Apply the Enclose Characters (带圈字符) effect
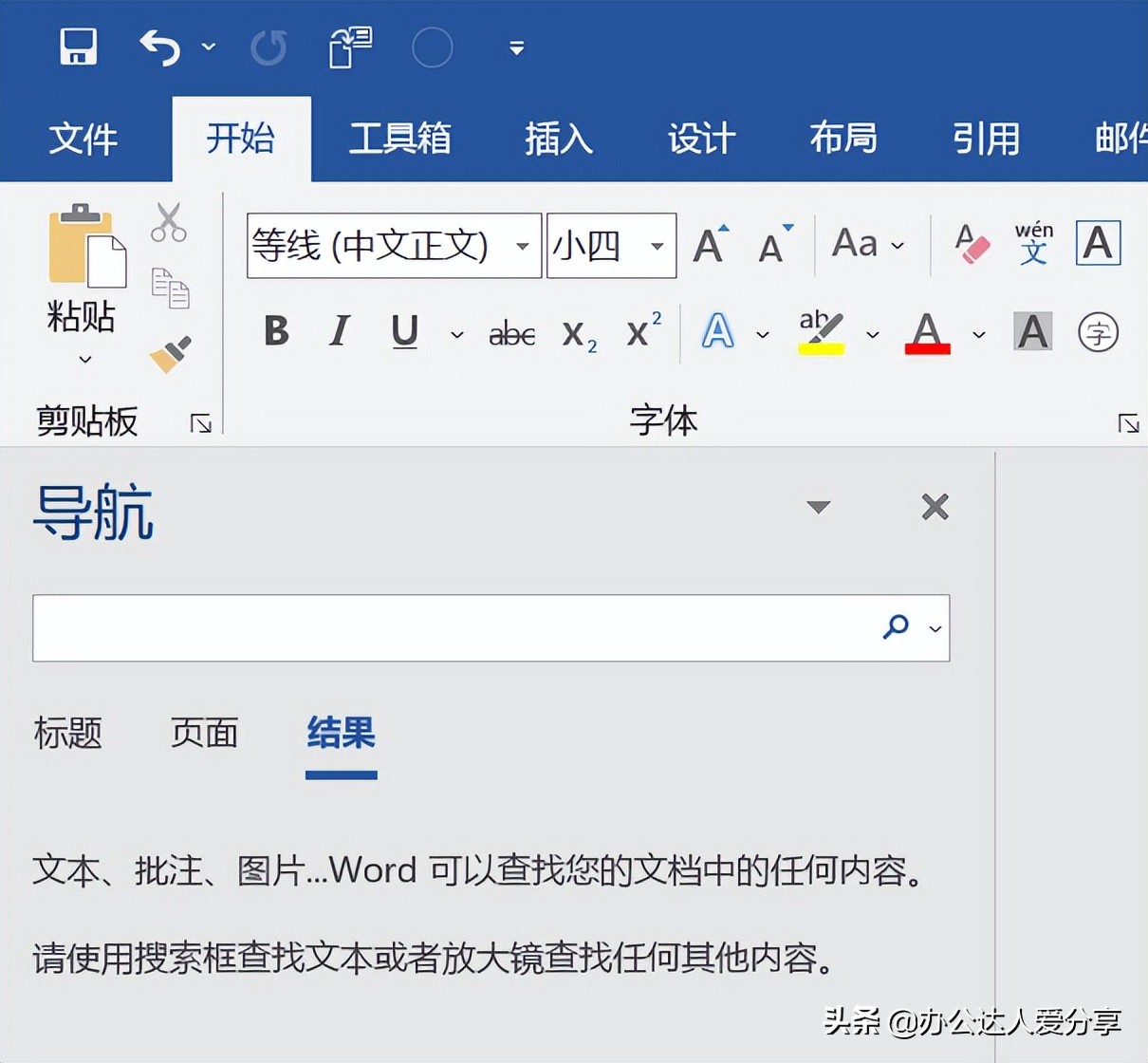This screenshot has height=1063, width=1148. click(1098, 333)
